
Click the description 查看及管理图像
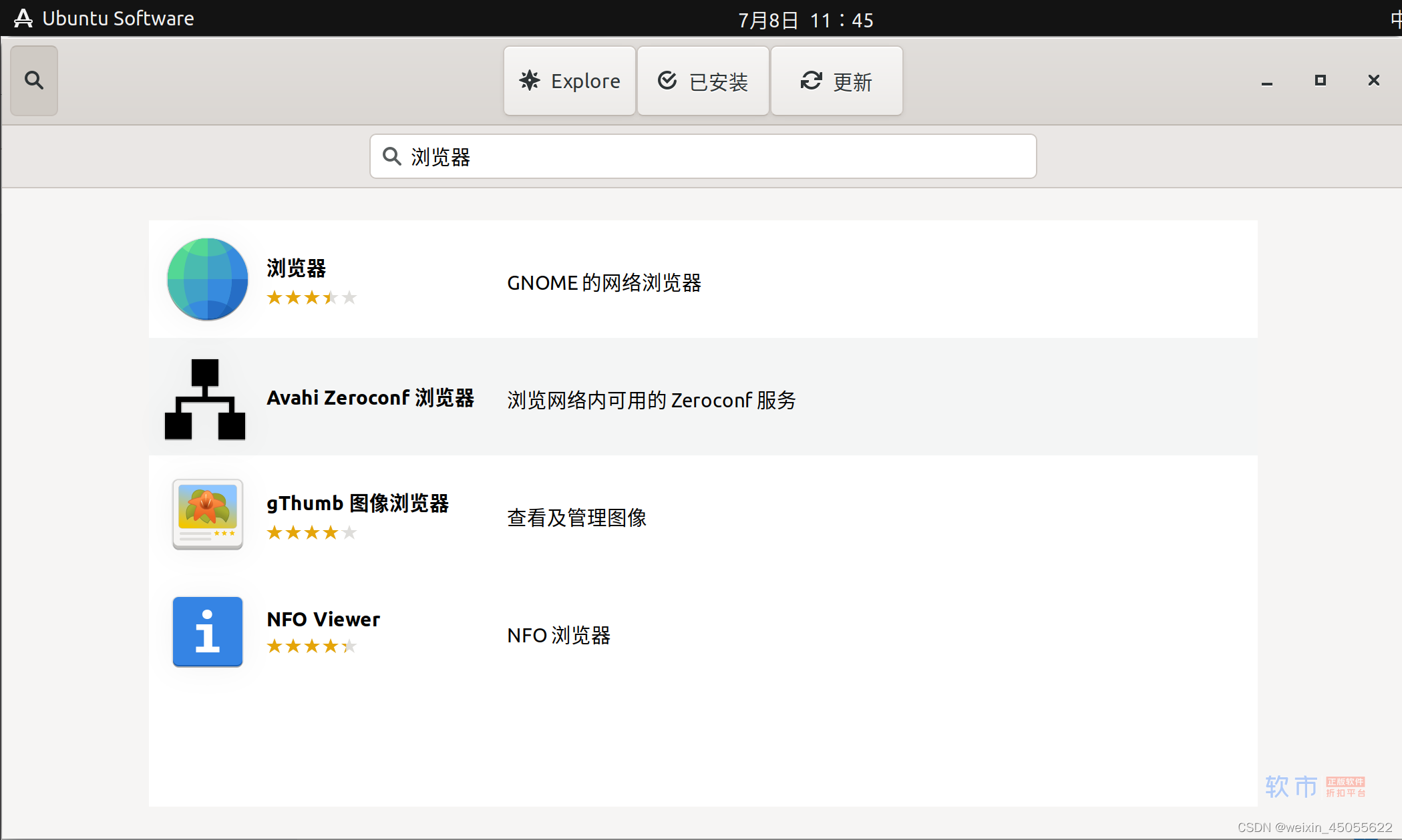click(576, 517)
